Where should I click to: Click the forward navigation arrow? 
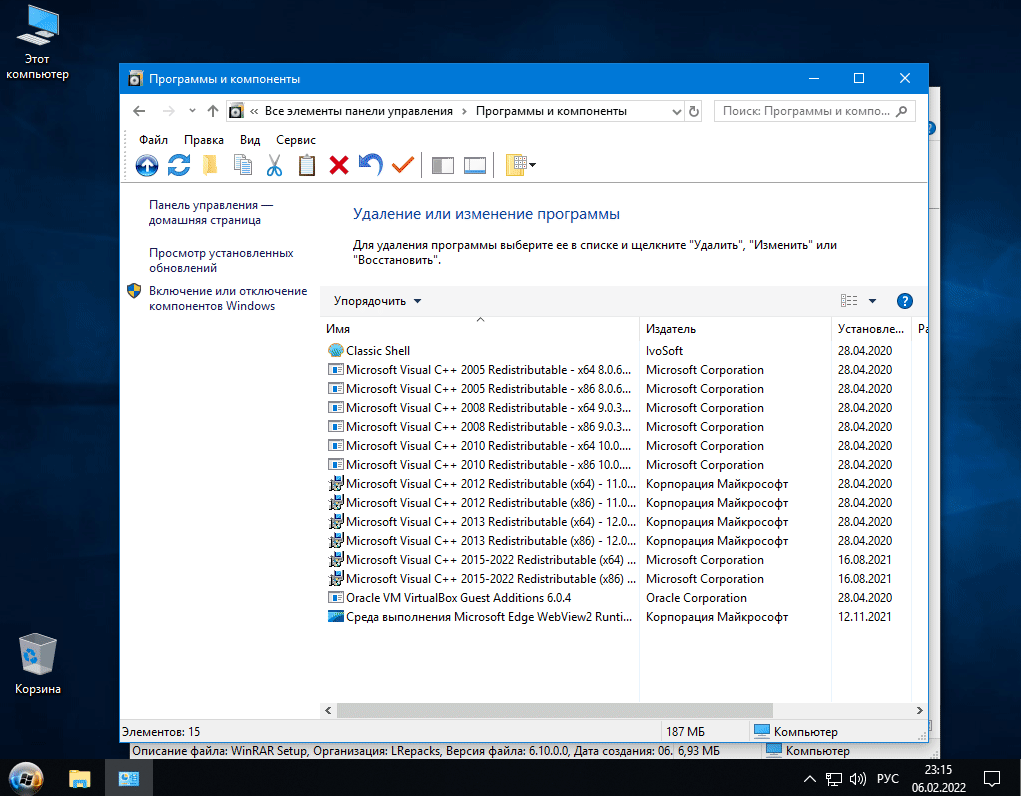coord(168,111)
